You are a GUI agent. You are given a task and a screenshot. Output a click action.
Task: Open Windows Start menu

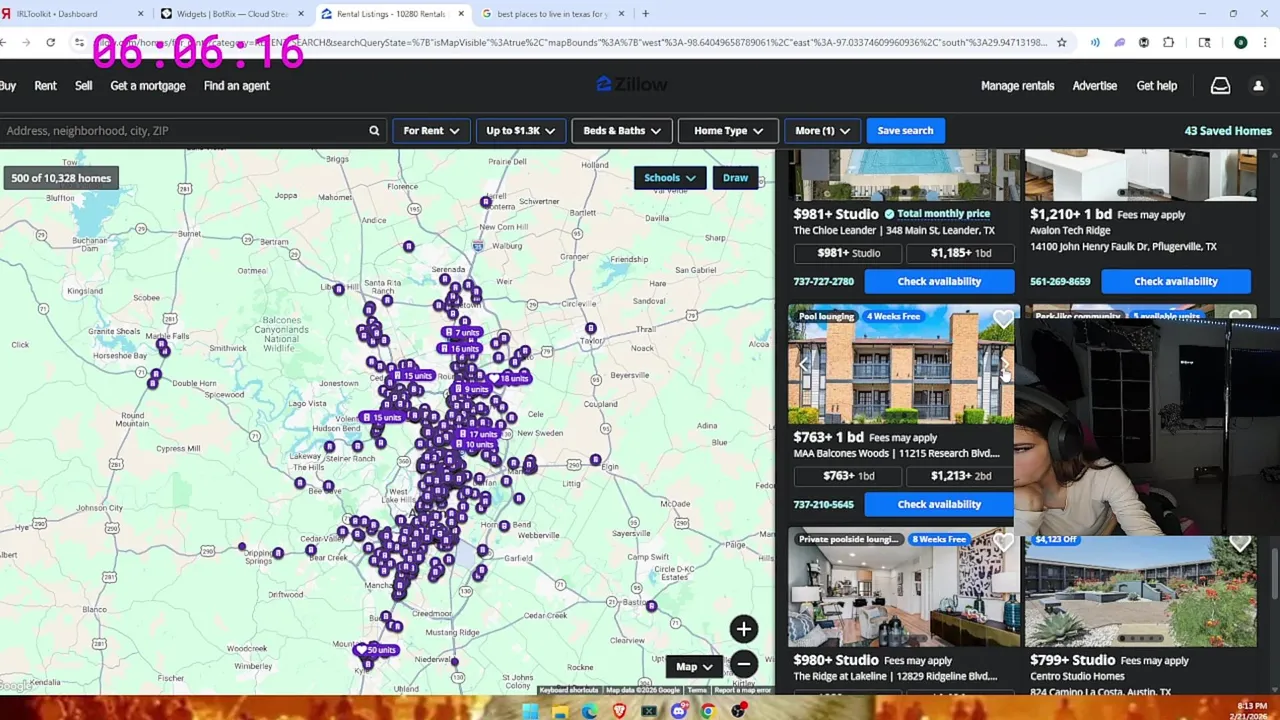pyautogui.click(x=529, y=711)
